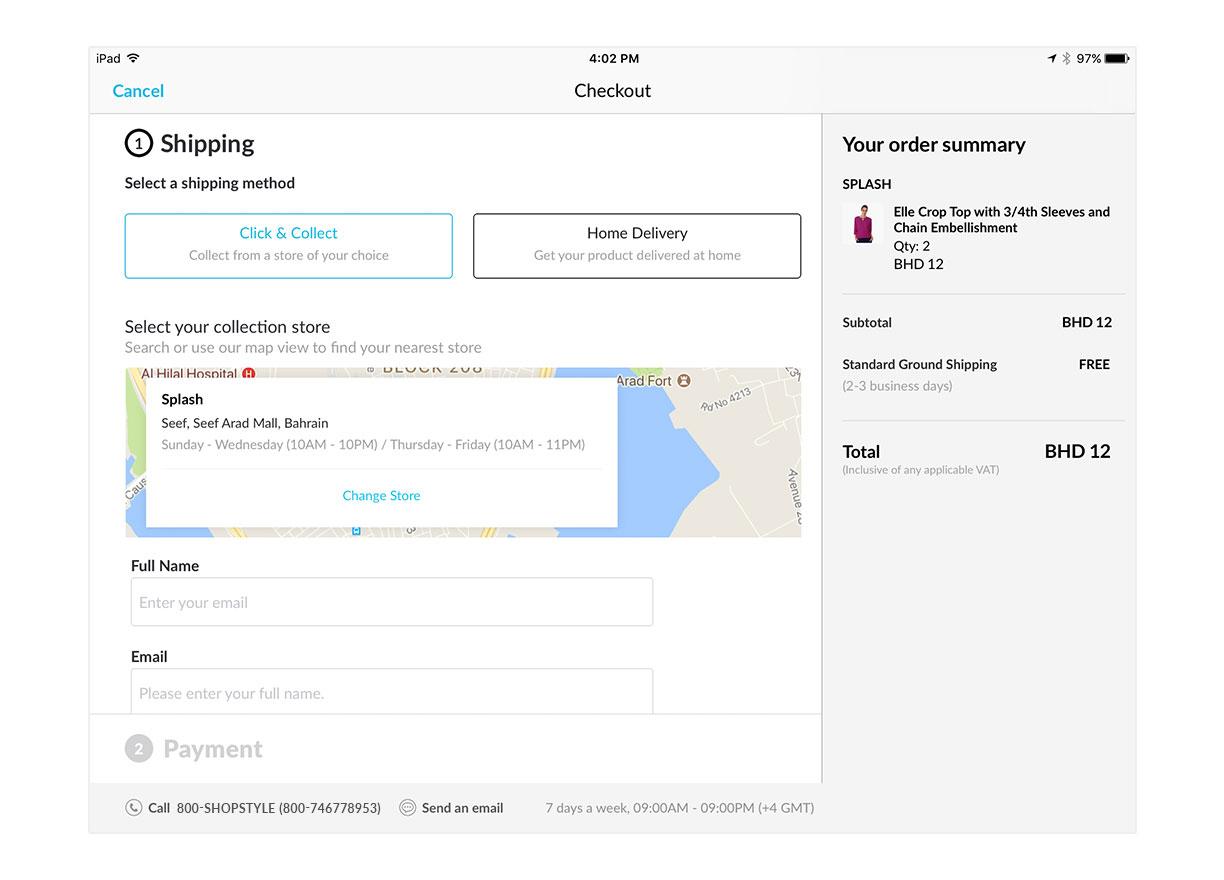1224x880 pixels.
Task: Open Send an email link
Action: [x=462, y=808]
